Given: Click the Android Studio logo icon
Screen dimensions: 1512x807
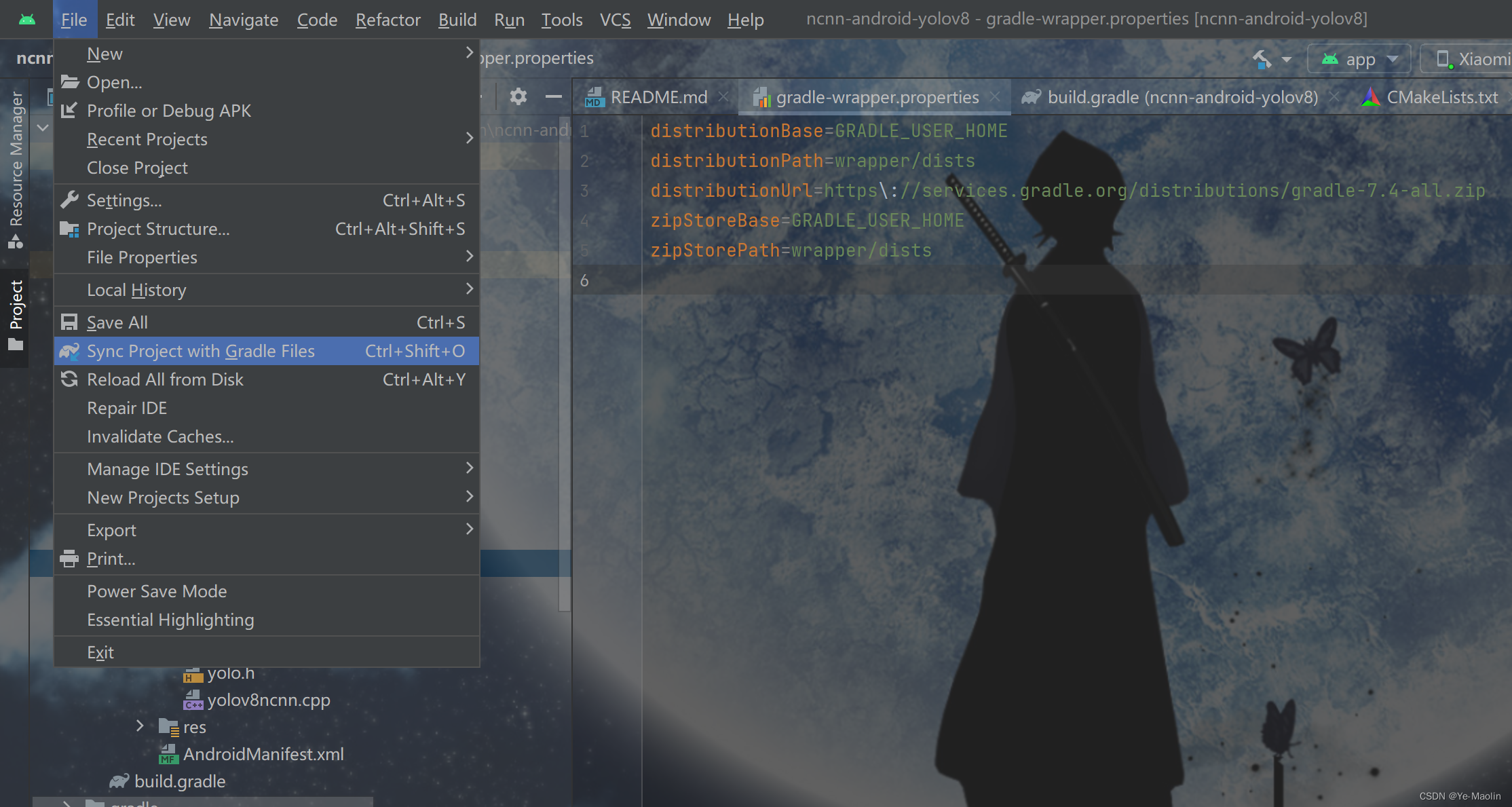Looking at the screenshot, I should tap(26, 20).
